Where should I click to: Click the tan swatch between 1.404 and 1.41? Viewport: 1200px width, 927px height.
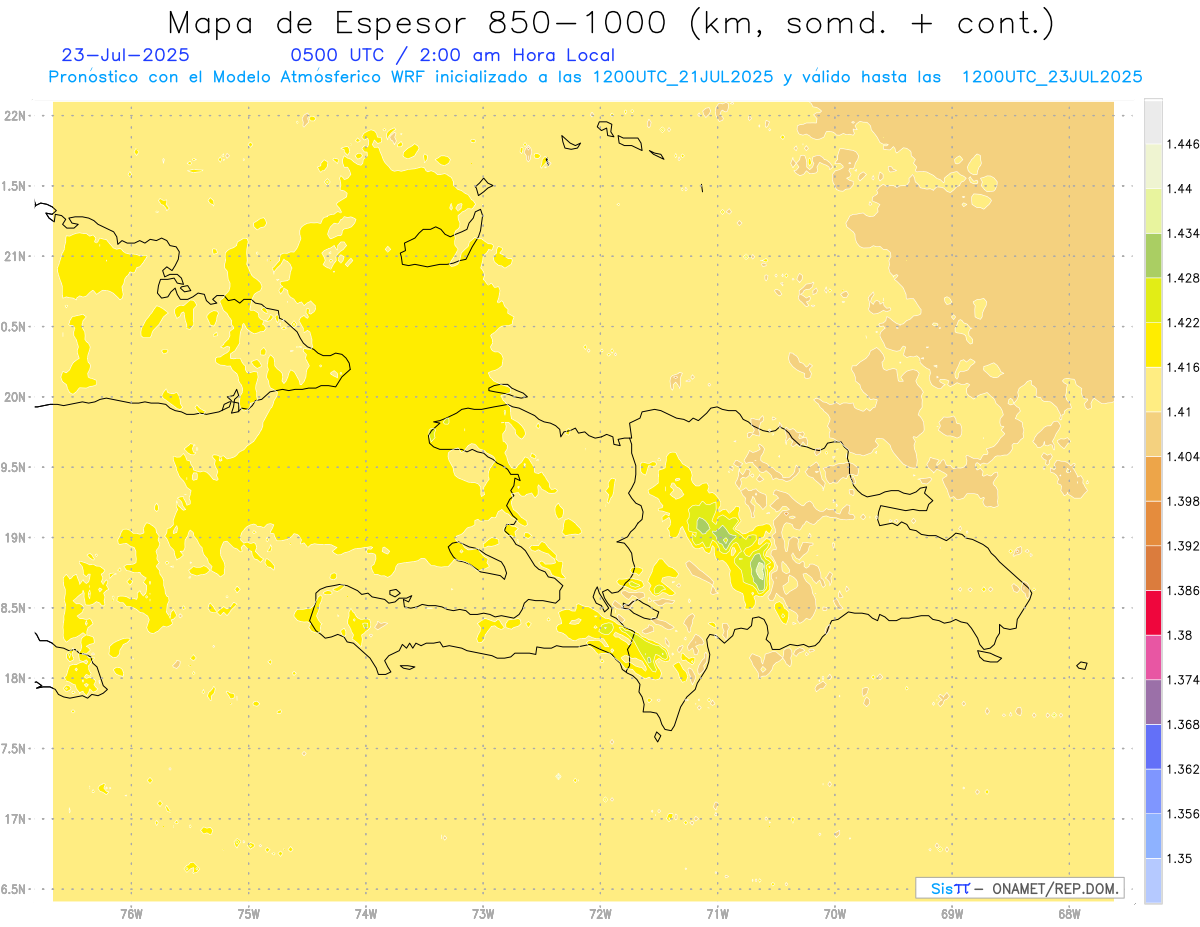(x=1153, y=433)
